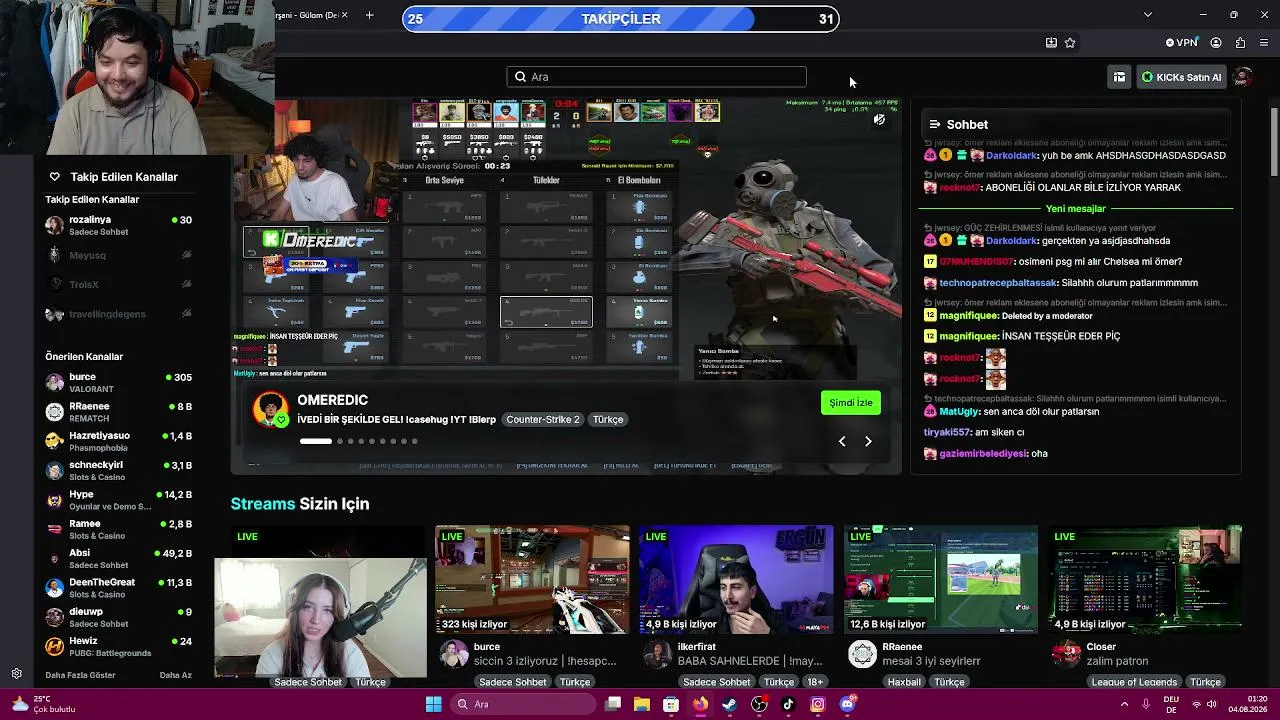1280x720 pixels.
Task: Open the user profile avatar at top right
Action: [x=1243, y=77]
